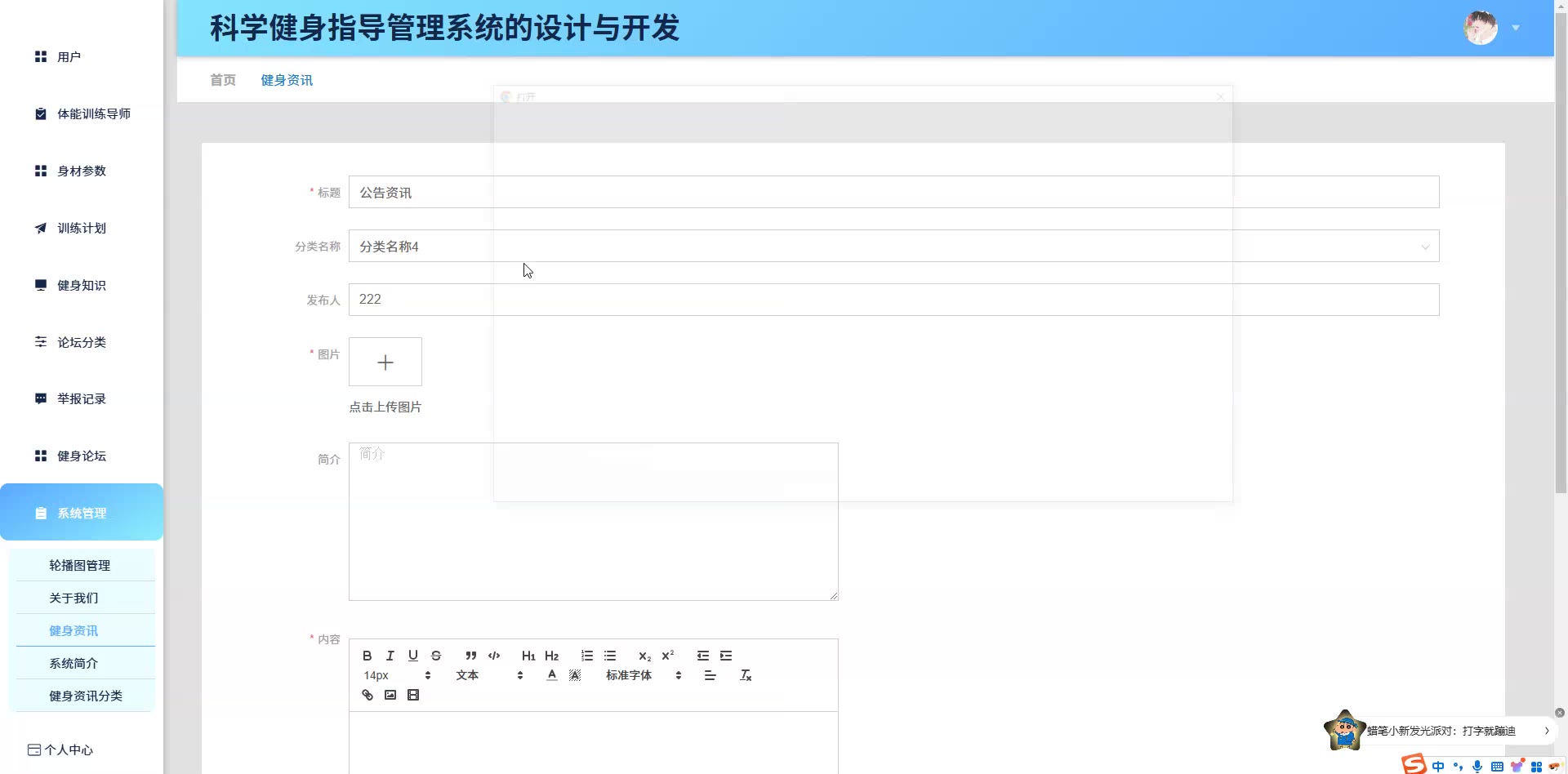Viewport: 1568px width, 774px height.
Task: Click the 健身资讯 breadcrumb
Action: pos(287,80)
